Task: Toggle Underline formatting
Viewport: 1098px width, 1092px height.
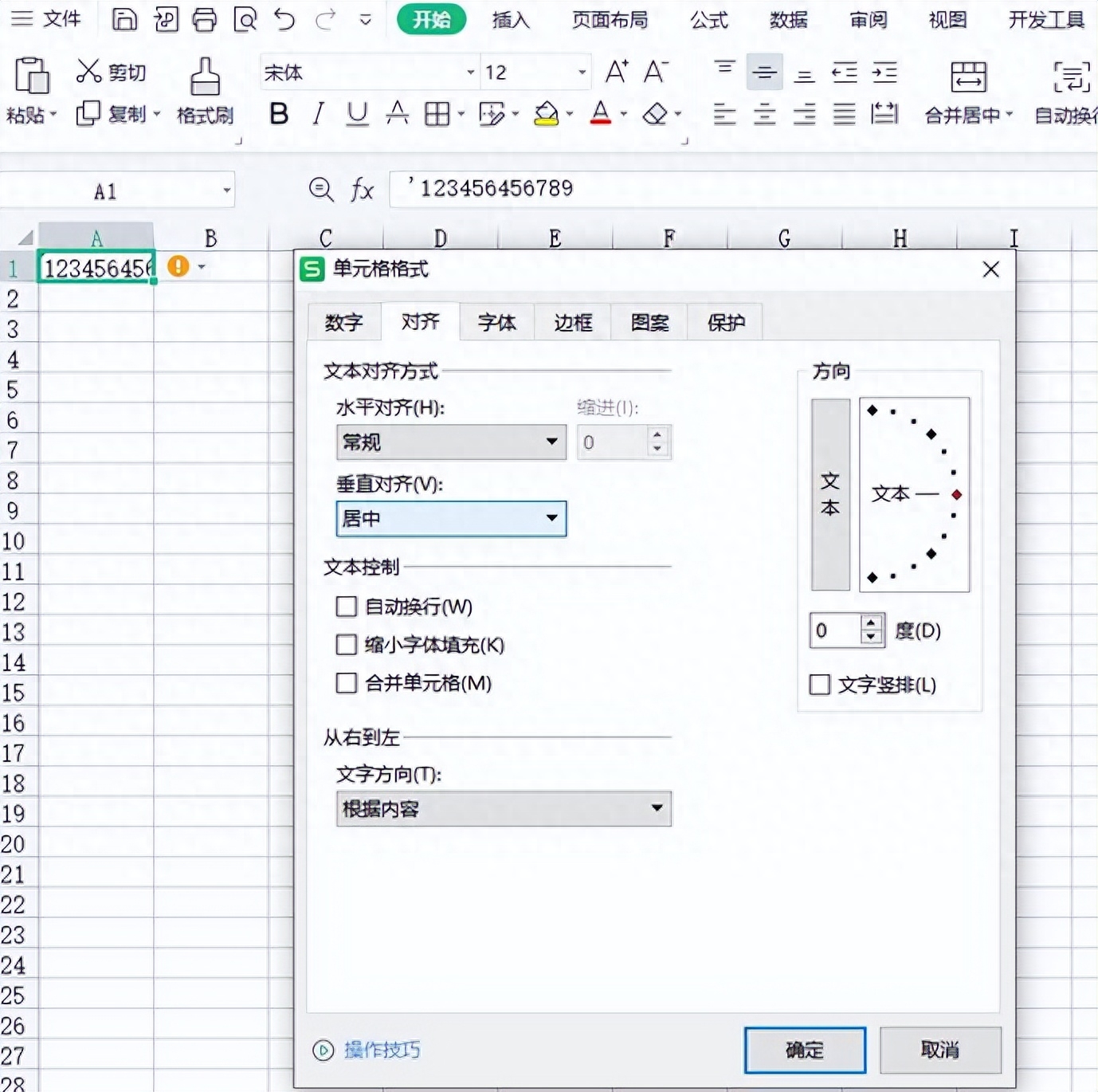Action: (x=358, y=114)
